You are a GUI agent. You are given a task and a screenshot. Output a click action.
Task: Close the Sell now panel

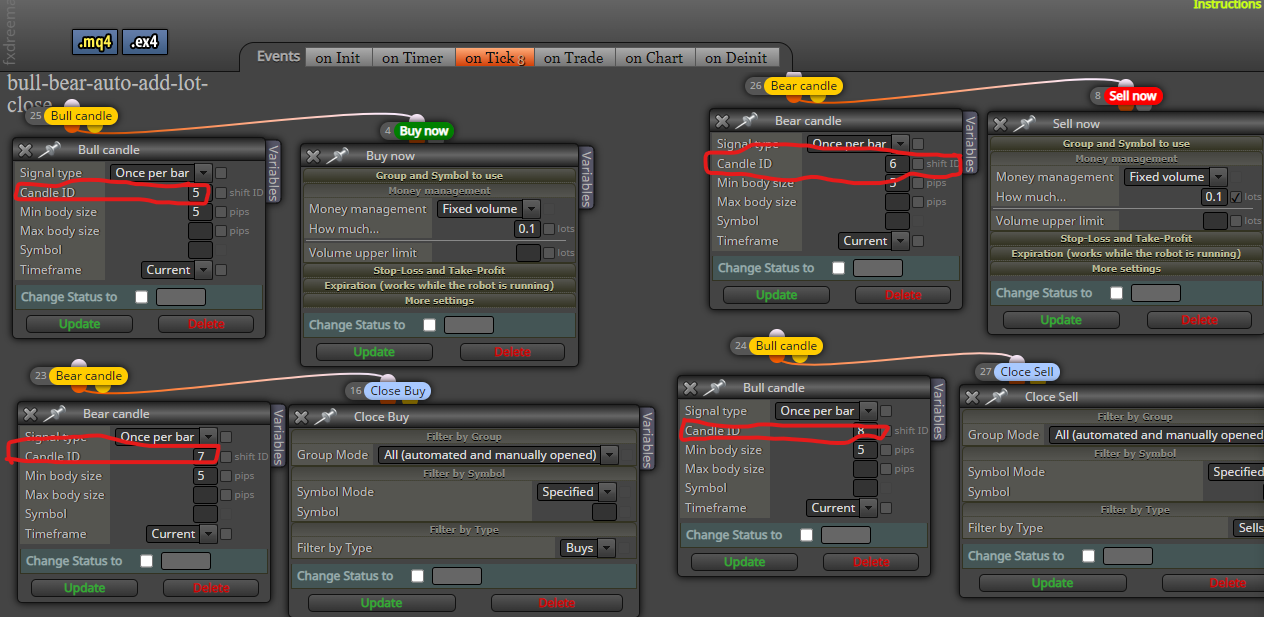(x=1001, y=124)
